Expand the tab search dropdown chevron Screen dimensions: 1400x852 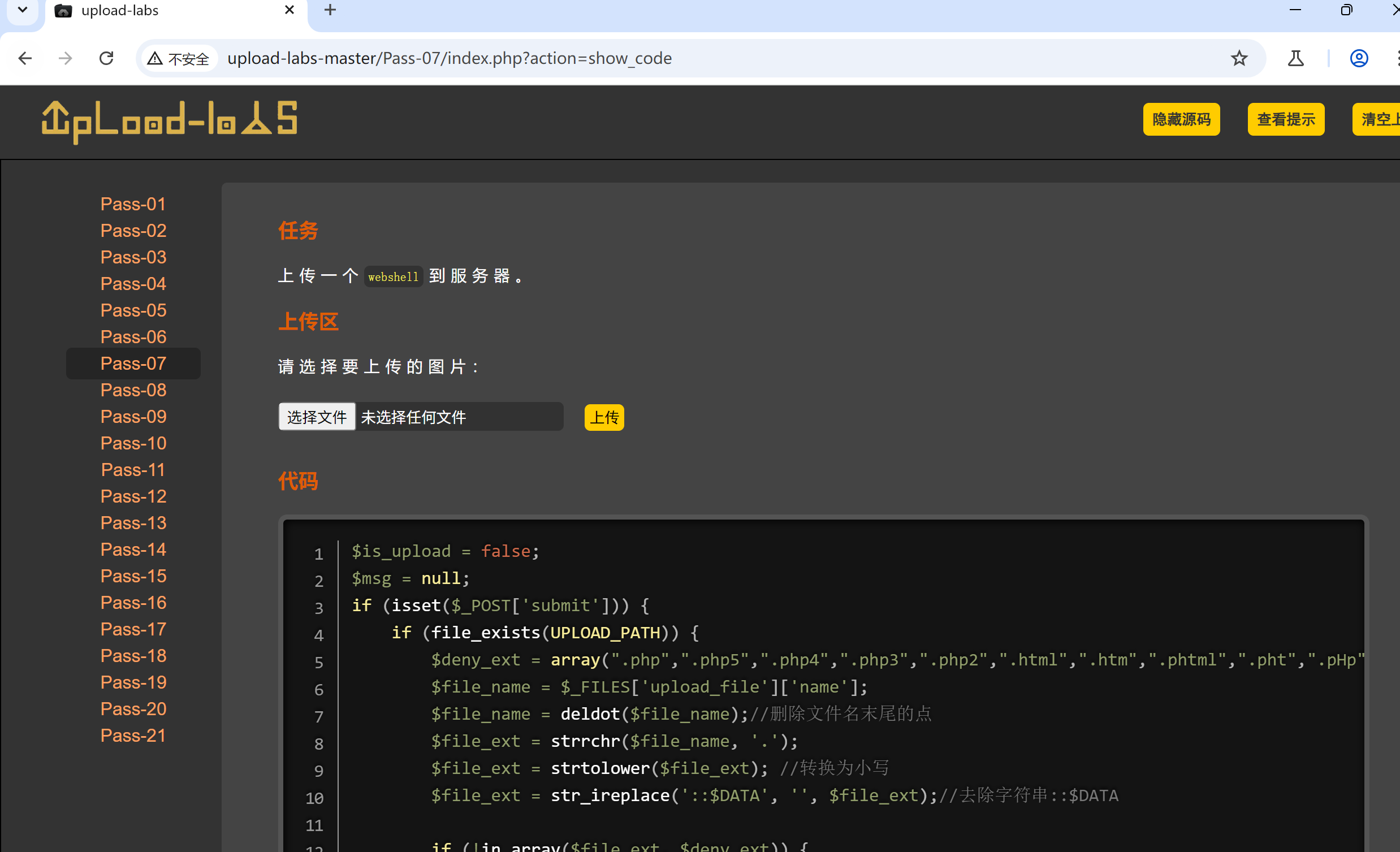[x=23, y=10]
